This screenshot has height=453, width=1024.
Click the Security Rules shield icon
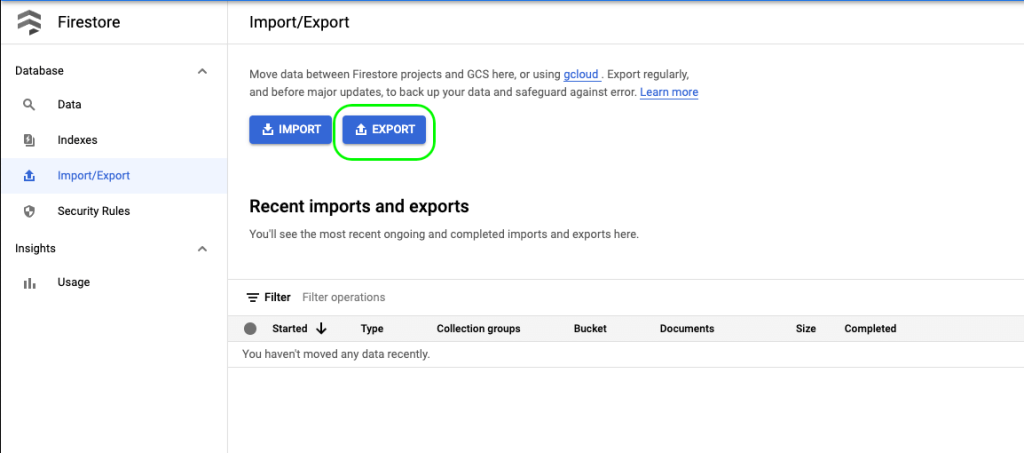[x=29, y=211]
